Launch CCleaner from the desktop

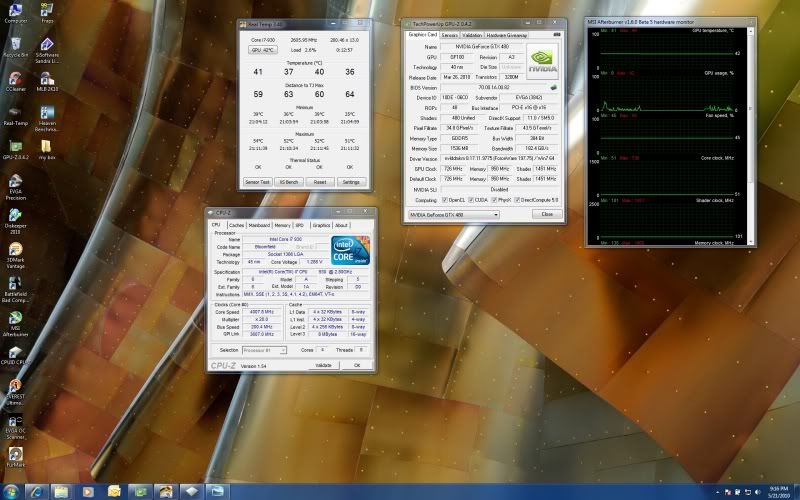(15, 81)
